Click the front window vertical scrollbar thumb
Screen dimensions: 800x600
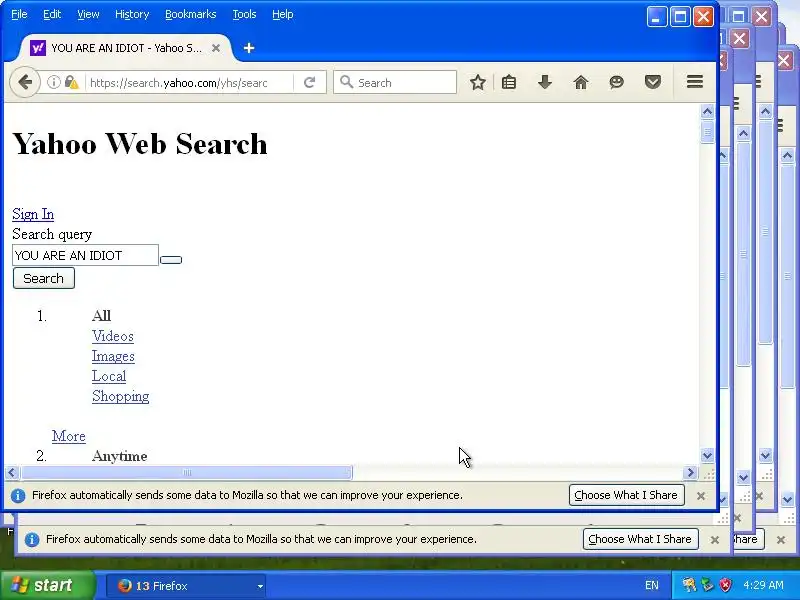[x=707, y=132]
